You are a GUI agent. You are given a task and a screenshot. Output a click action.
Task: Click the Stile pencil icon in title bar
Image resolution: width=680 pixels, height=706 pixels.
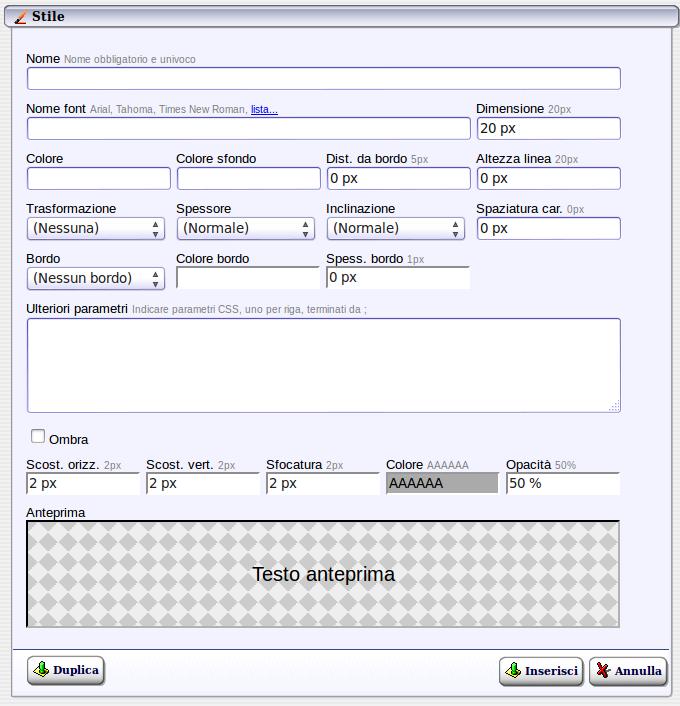click(21, 16)
